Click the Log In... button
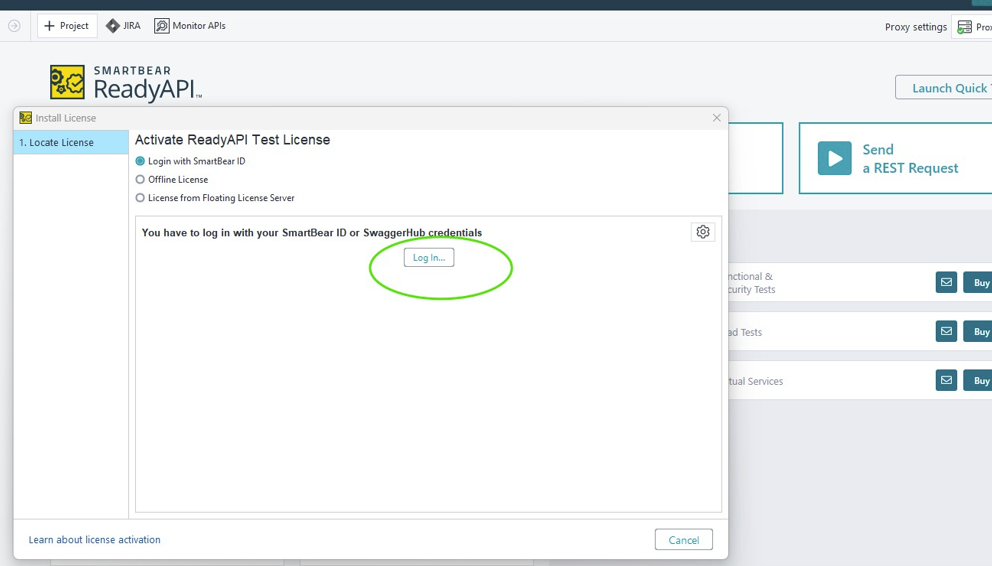 (x=429, y=257)
